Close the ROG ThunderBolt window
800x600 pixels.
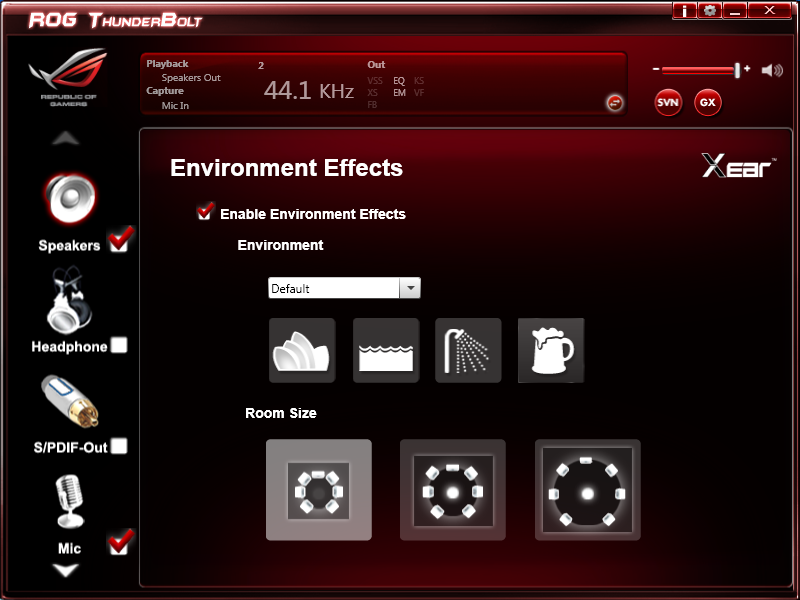tap(769, 10)
